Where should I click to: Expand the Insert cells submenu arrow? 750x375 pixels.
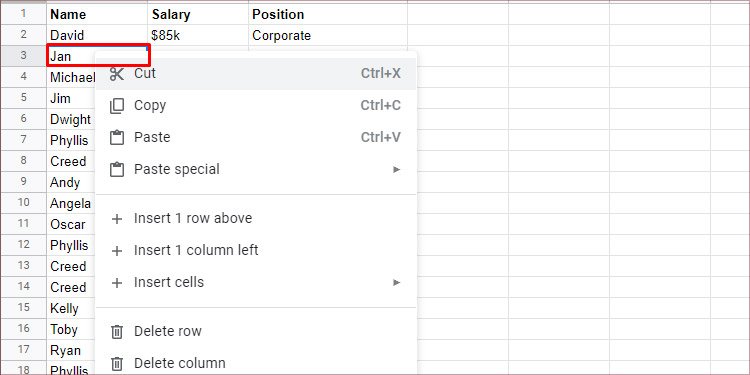click(396, 282)
